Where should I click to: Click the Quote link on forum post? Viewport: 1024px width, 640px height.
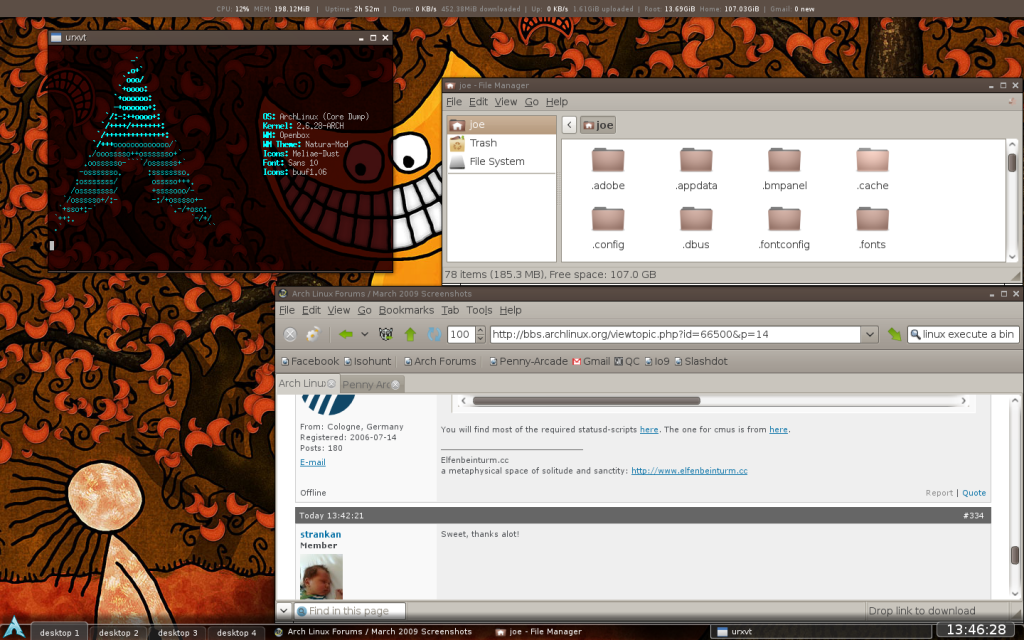973,493
